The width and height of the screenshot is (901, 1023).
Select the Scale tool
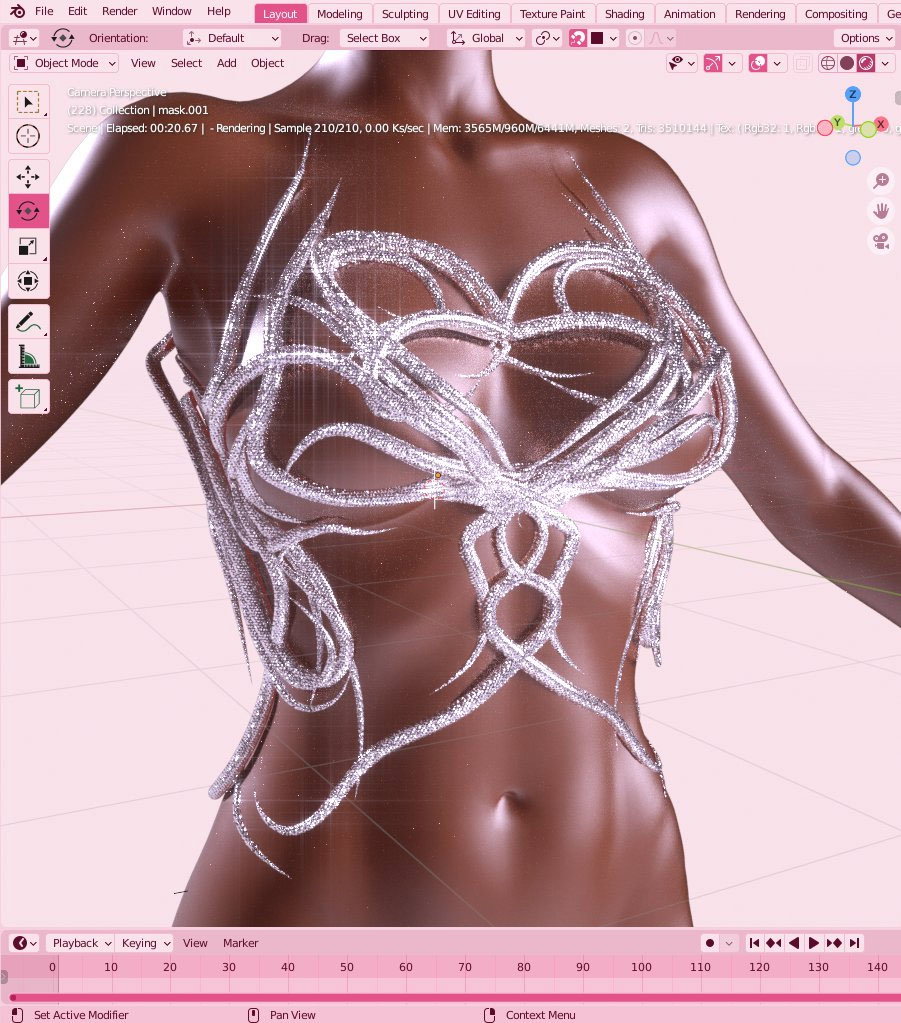[27, 246]
